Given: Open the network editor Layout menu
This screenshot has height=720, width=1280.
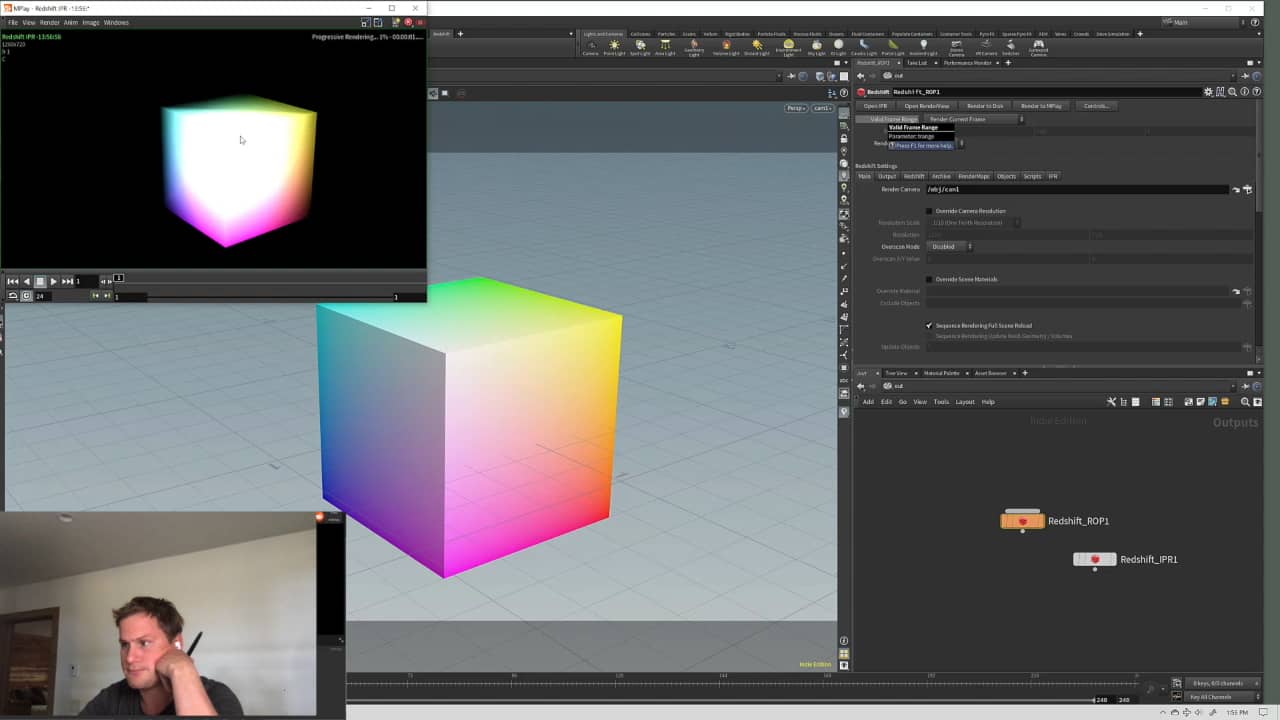Looking at the screenshot, I should [x=965, y=402].
